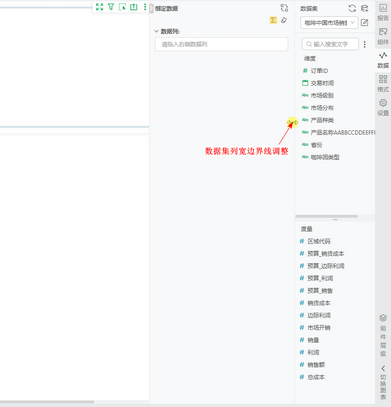Click the swap icon in 绑定数据 header
Viewport: 391px width, 407px height.
pos(284,8)
